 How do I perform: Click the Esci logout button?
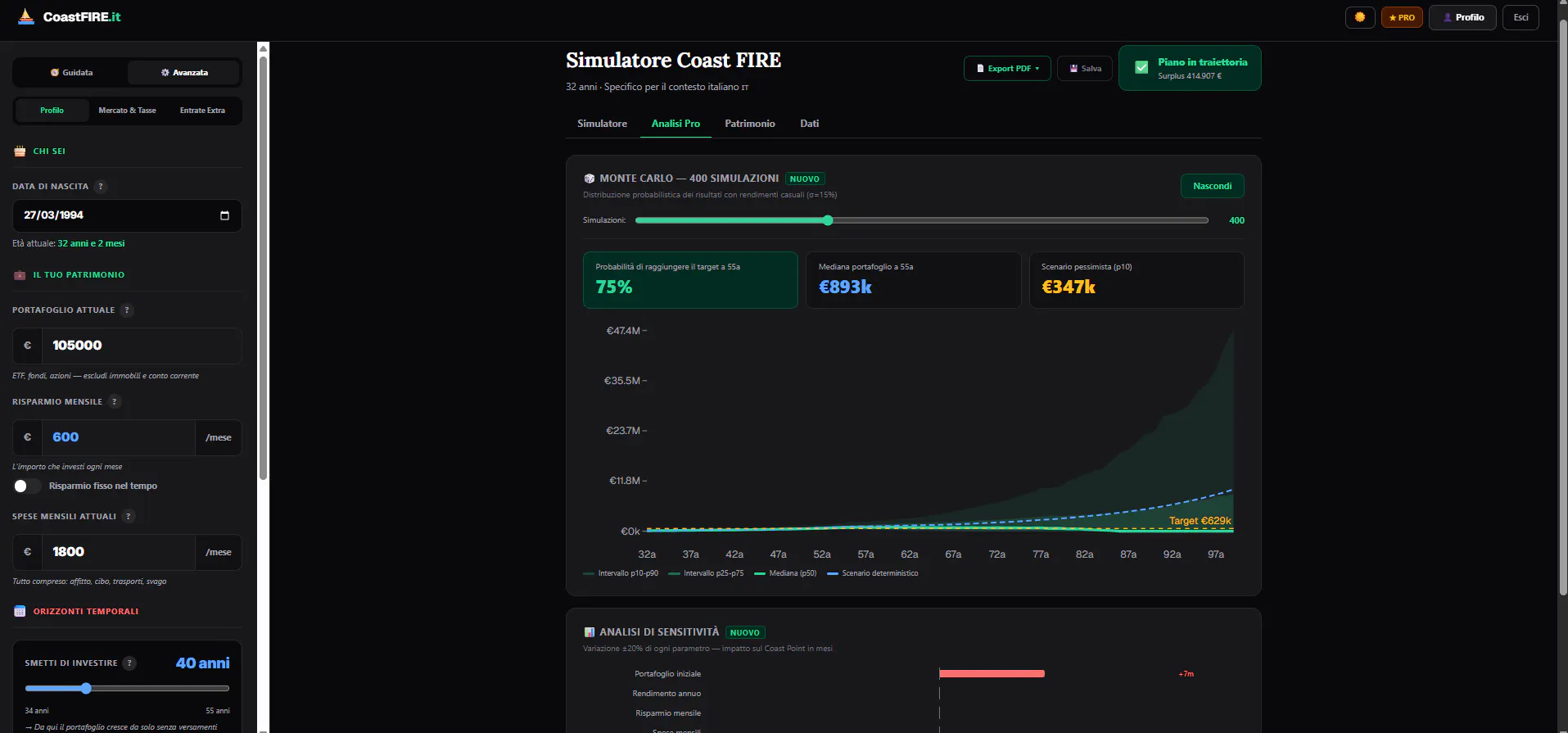[x=1521, y=17]
